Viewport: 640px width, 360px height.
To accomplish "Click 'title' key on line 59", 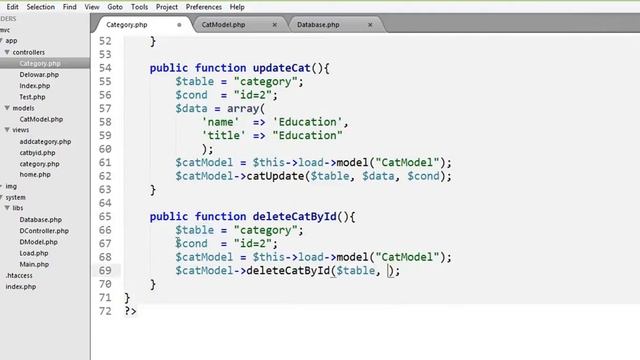I will pyautogui.click(x=224, y=136).
